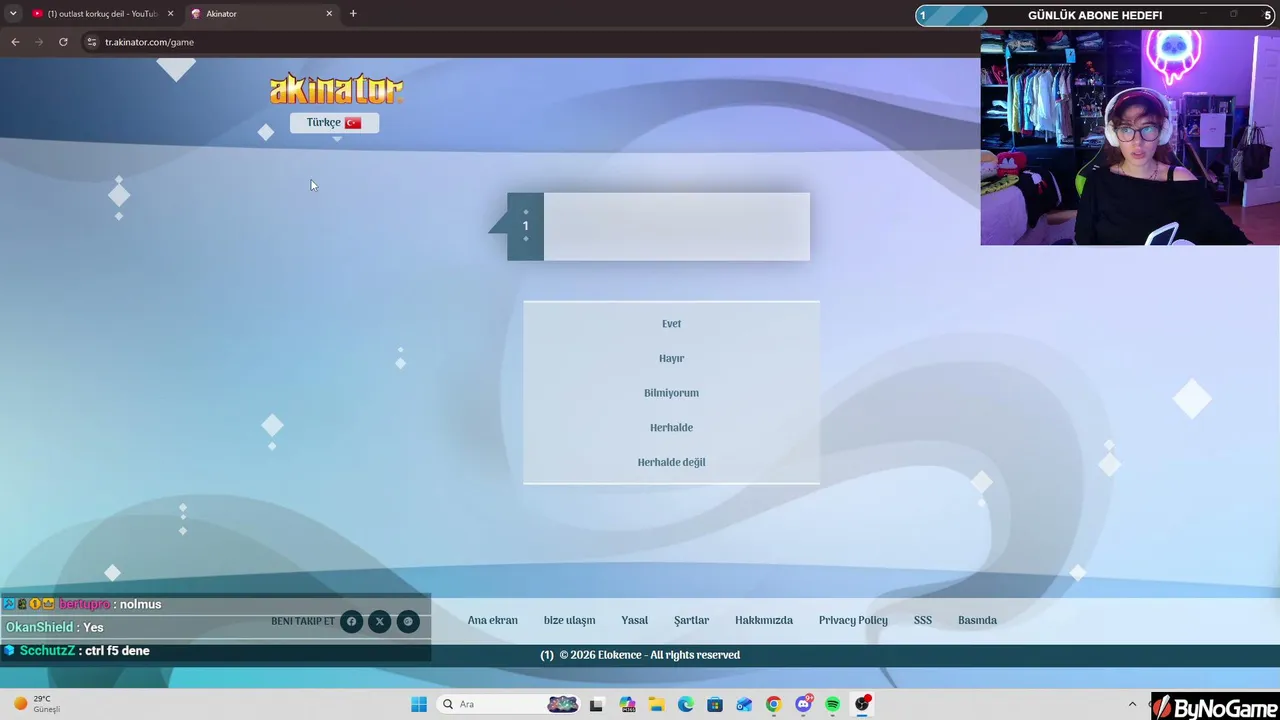Expand the Chrome tab search dropdown

[x=13, y=14]
